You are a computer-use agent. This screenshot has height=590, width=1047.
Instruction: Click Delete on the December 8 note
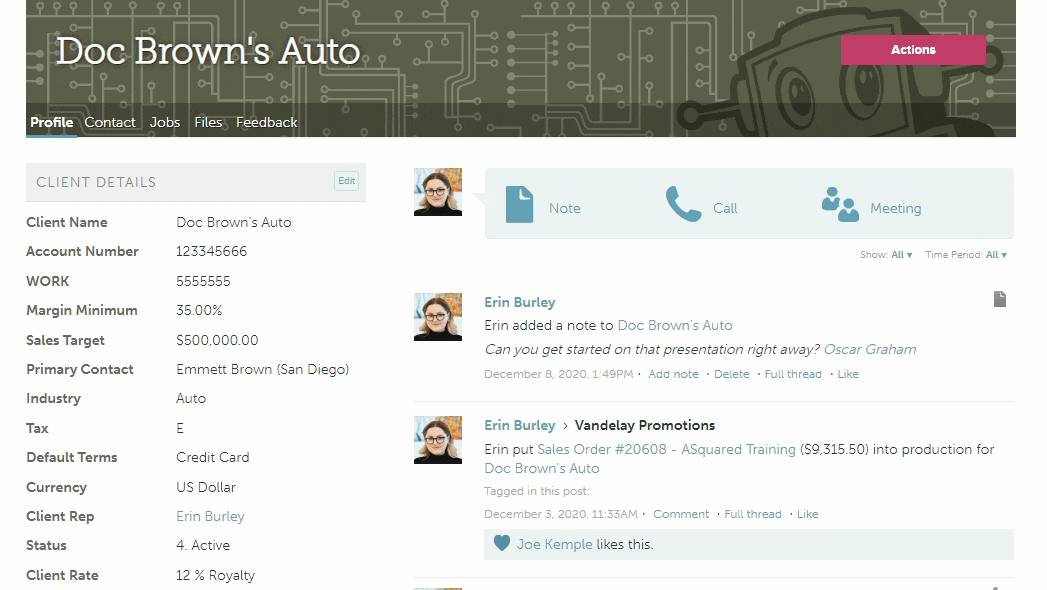click(x=731, y=374)
